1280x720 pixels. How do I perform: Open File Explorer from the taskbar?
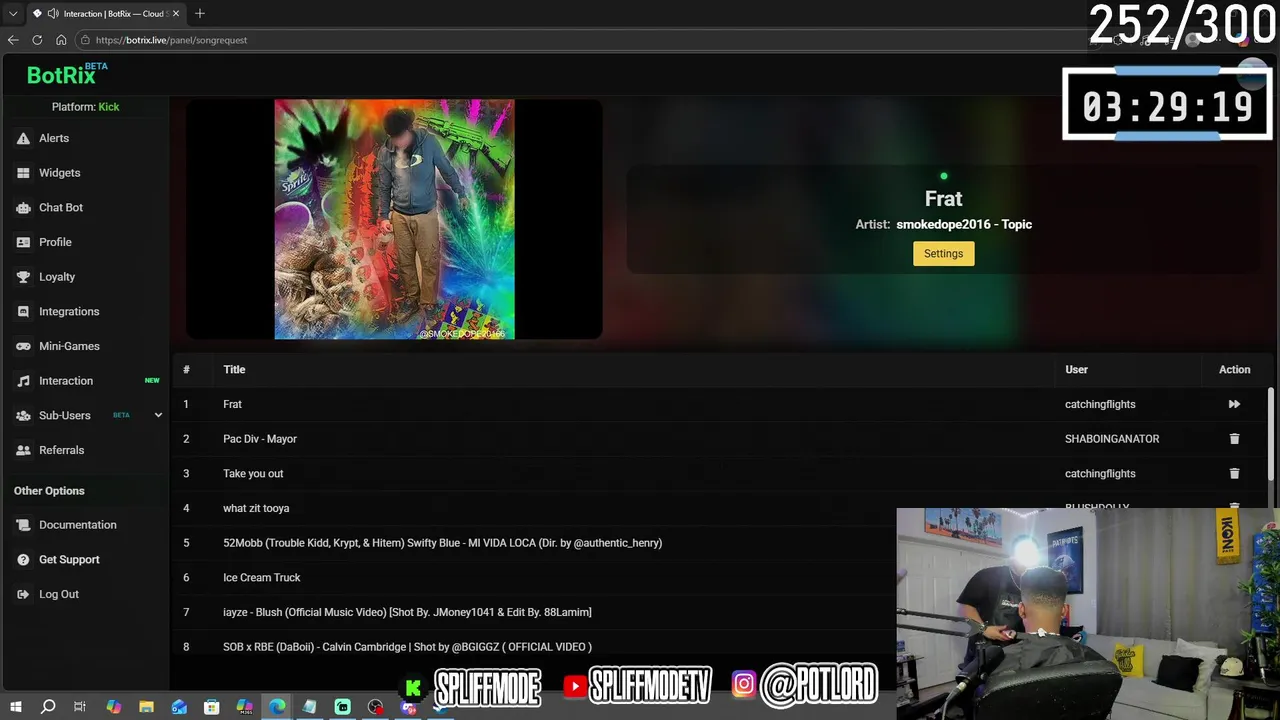pyautogui.click(x=146, y=707)
